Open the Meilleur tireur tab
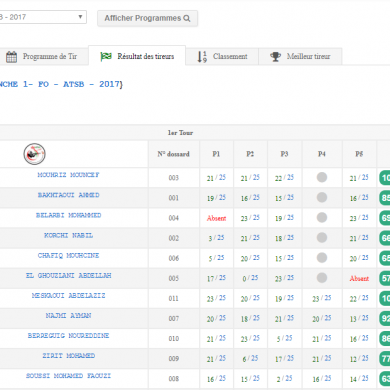 click(300, 56)
